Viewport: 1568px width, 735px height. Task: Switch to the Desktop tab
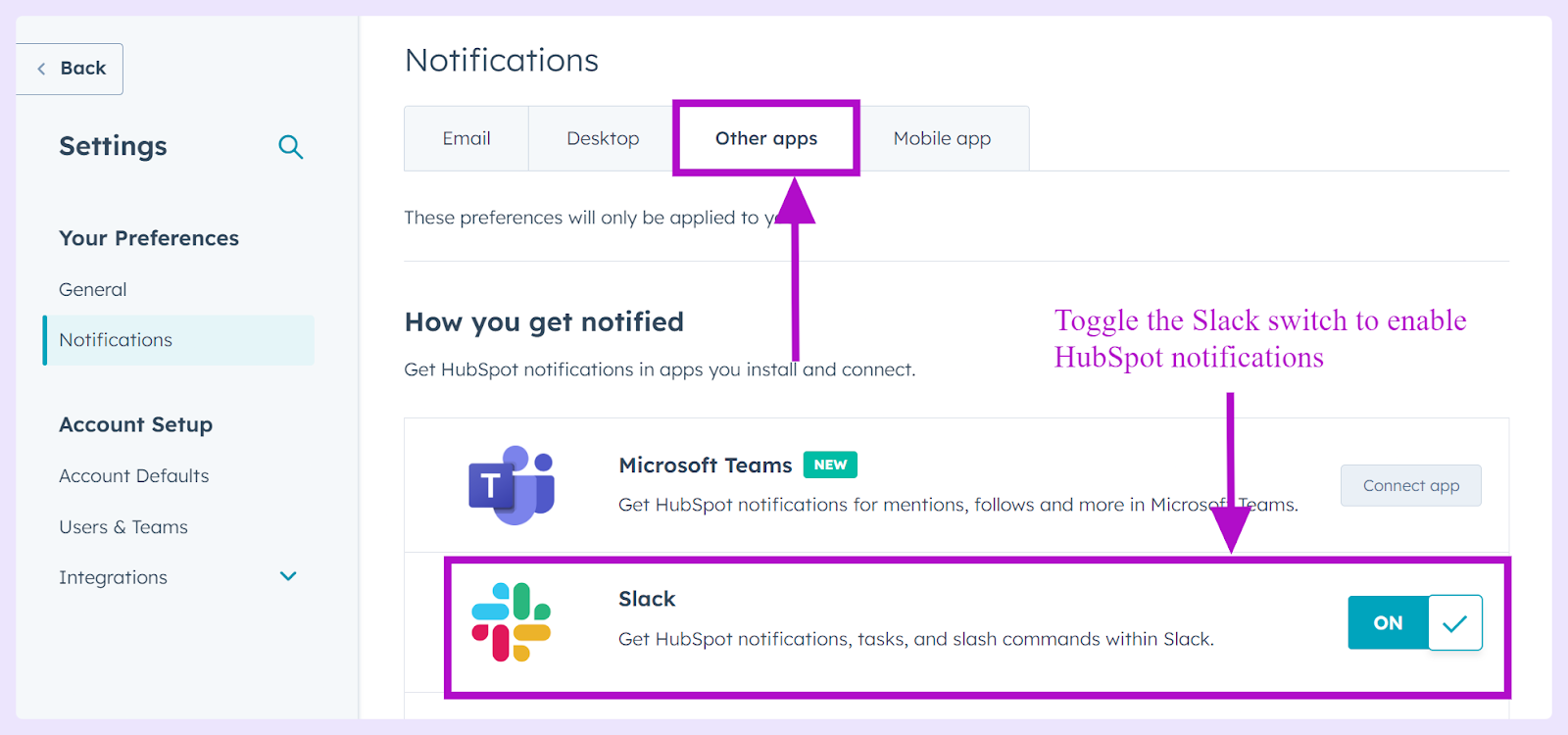pos(603,138)
